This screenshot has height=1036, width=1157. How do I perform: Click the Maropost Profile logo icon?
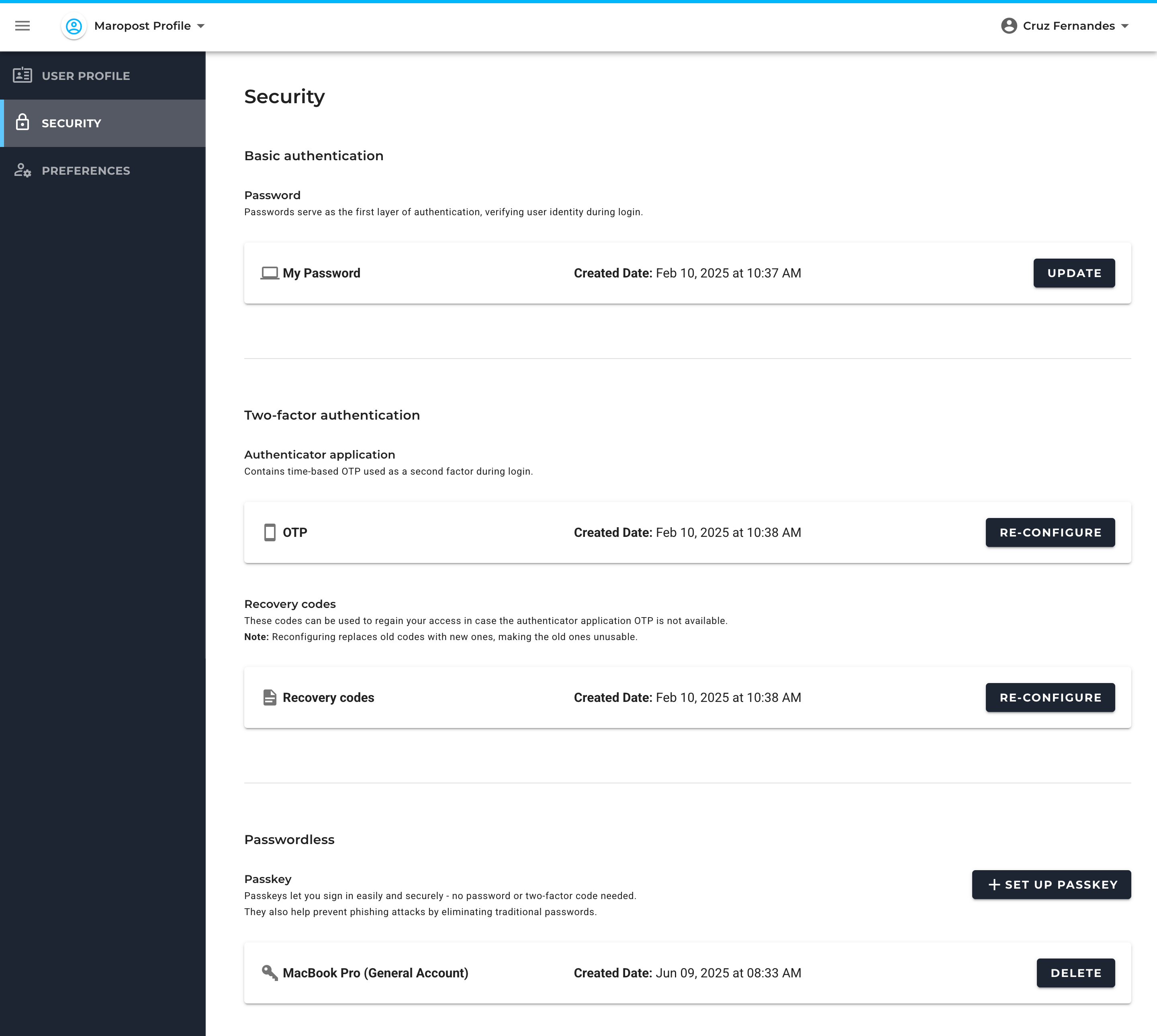[x=74, y=26]
